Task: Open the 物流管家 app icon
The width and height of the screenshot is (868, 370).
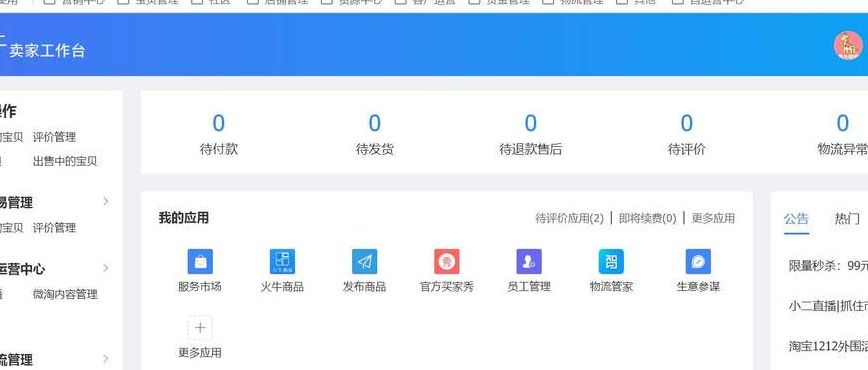Action: click(611, 261)
